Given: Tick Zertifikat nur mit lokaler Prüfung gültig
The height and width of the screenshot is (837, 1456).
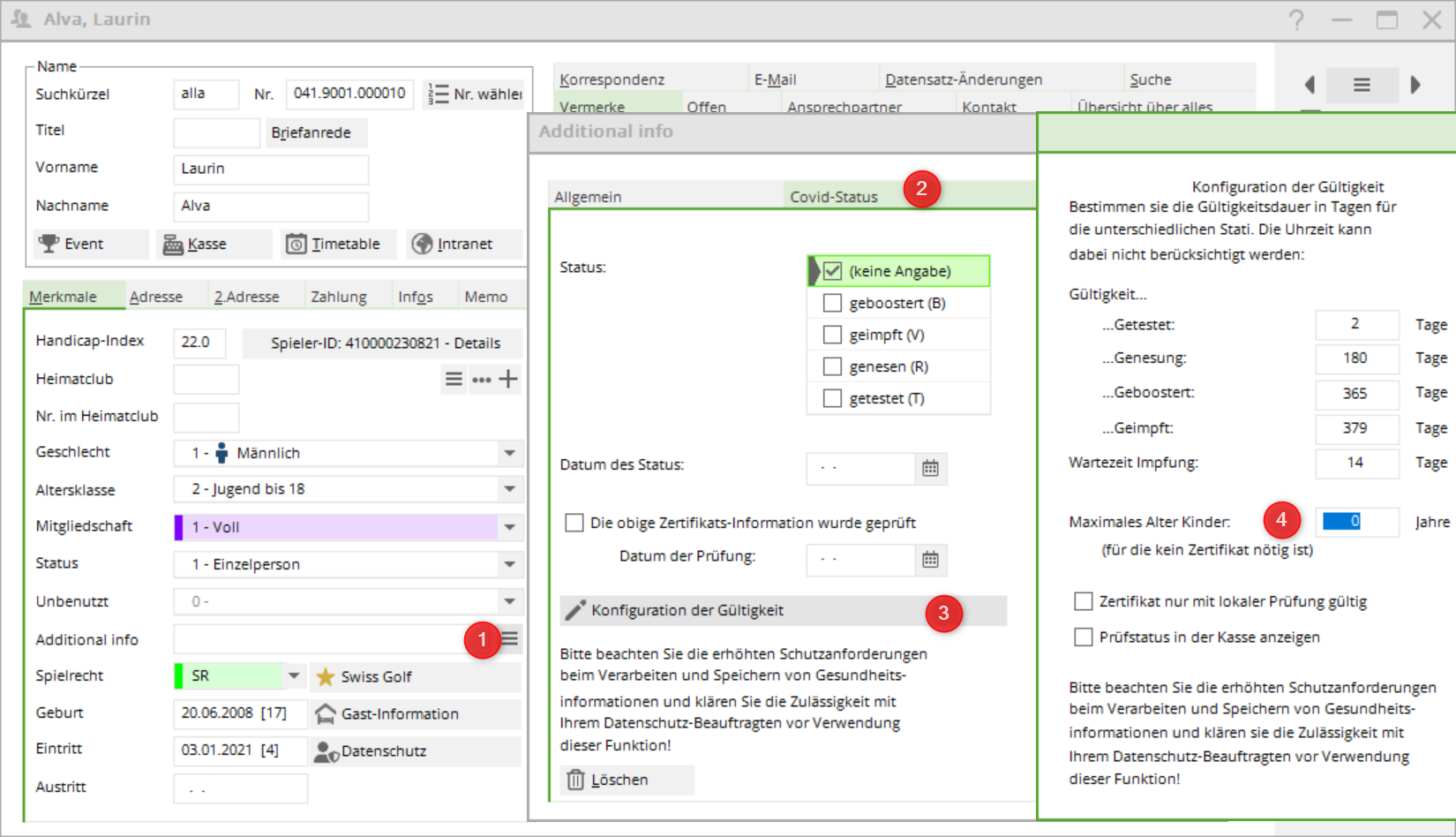Looking at the screenshot, I should pos(1084,601).
